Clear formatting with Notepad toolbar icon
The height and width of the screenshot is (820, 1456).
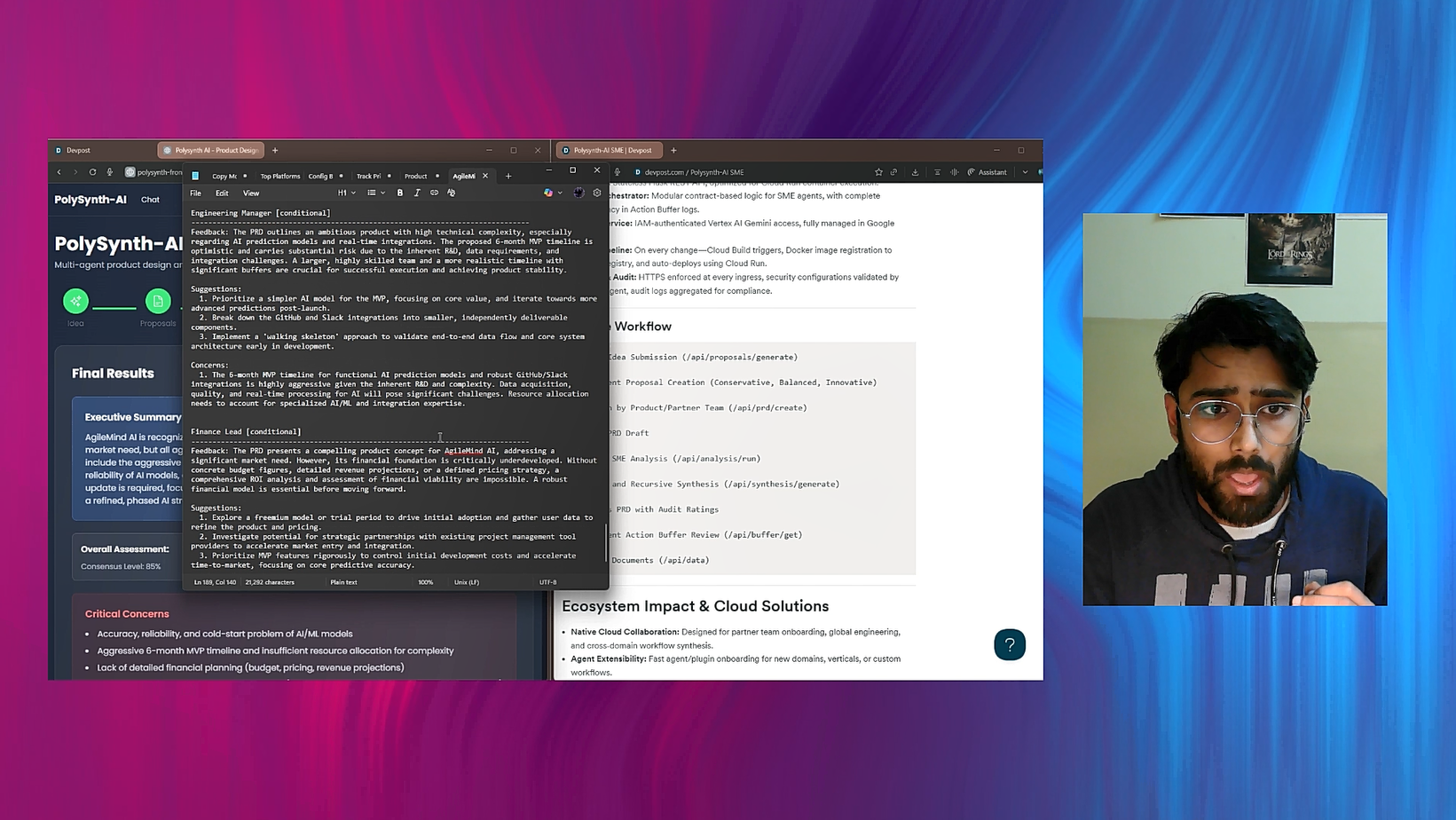[451, 193]
